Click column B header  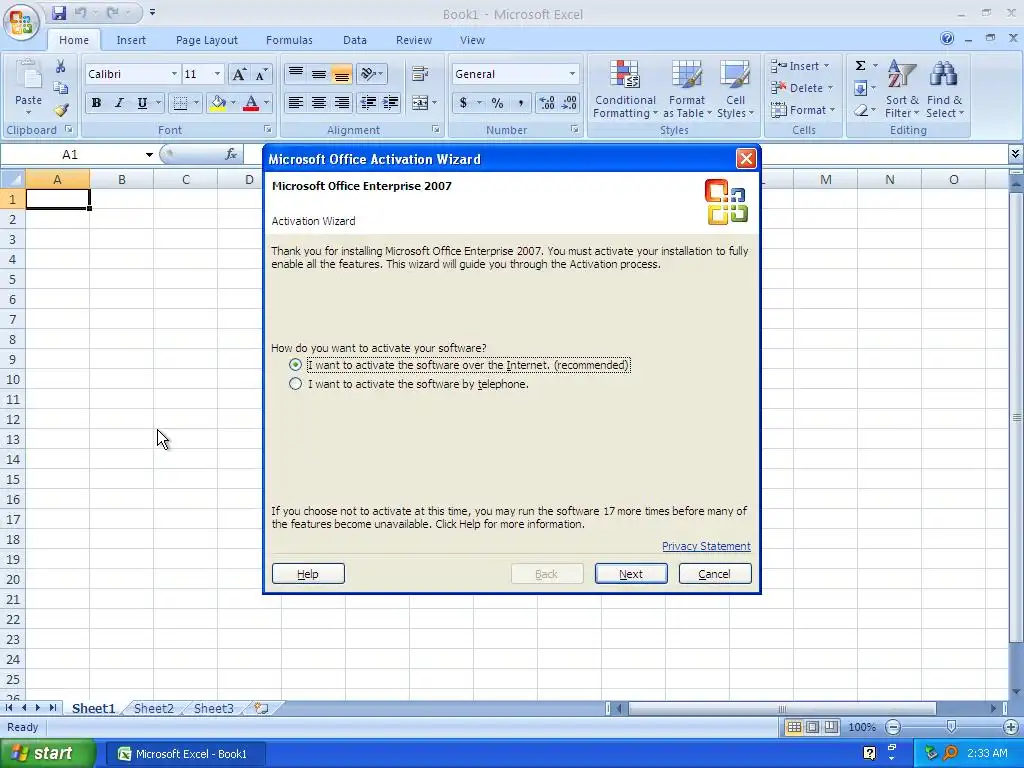[121, 179]
